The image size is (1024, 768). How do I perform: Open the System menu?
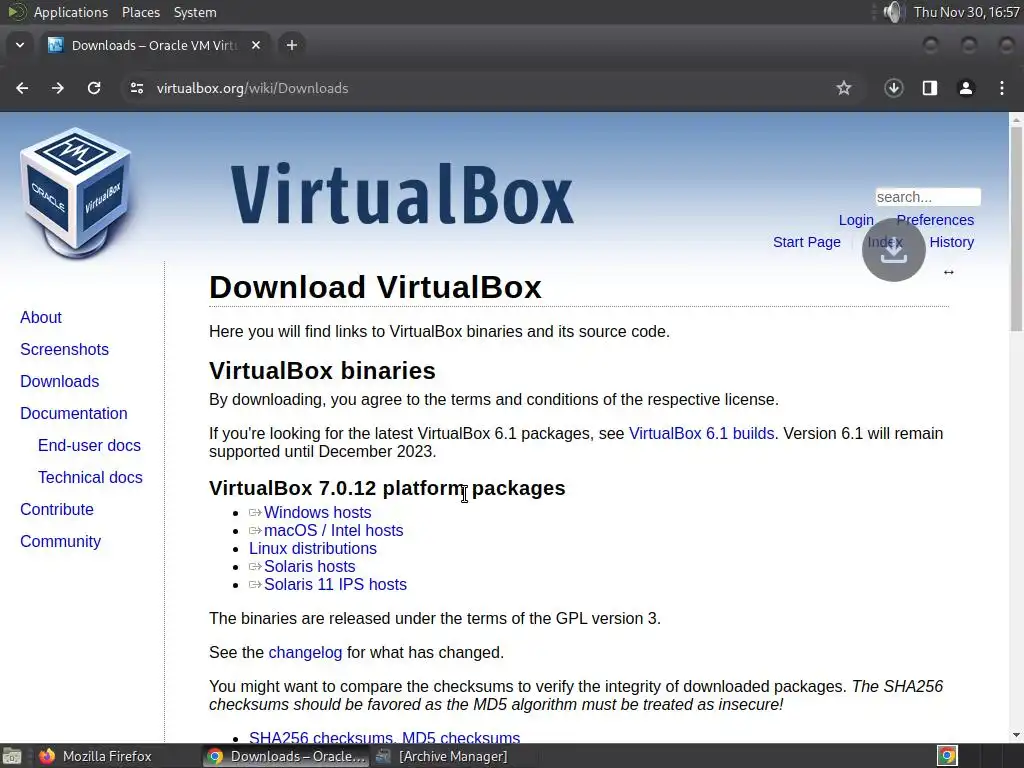(195, 12)
